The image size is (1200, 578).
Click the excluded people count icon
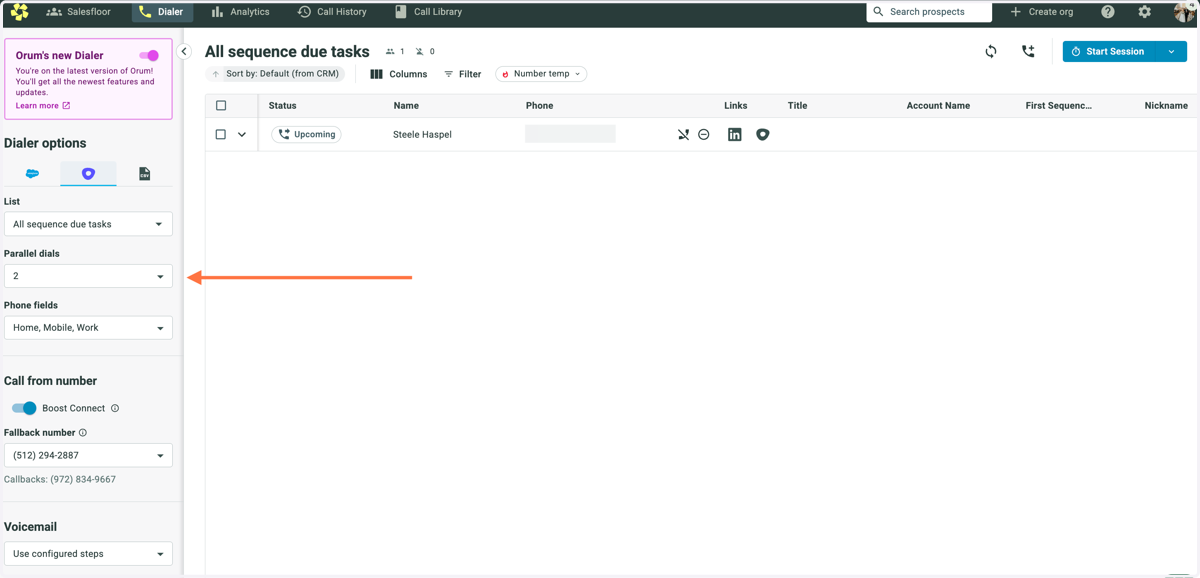click(420, 51)
